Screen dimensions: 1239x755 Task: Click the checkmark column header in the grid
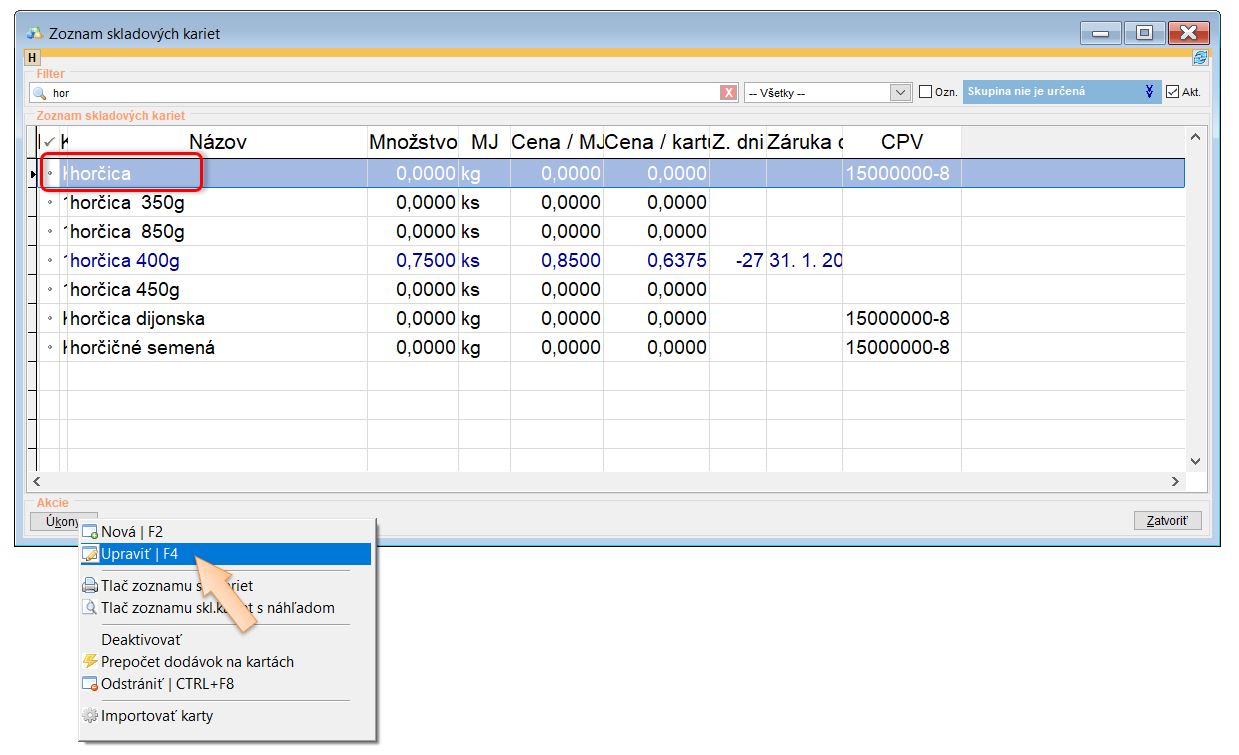point(49,143)
